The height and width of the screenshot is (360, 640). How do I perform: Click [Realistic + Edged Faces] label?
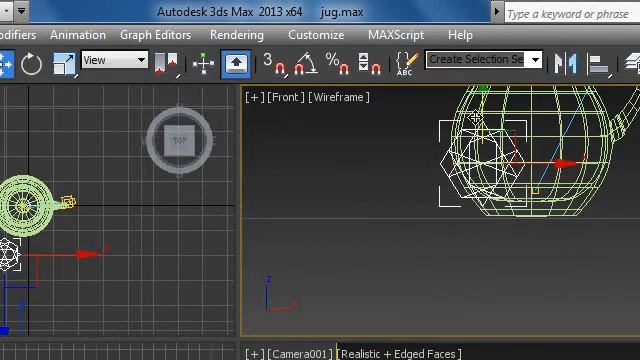point(399,353)
